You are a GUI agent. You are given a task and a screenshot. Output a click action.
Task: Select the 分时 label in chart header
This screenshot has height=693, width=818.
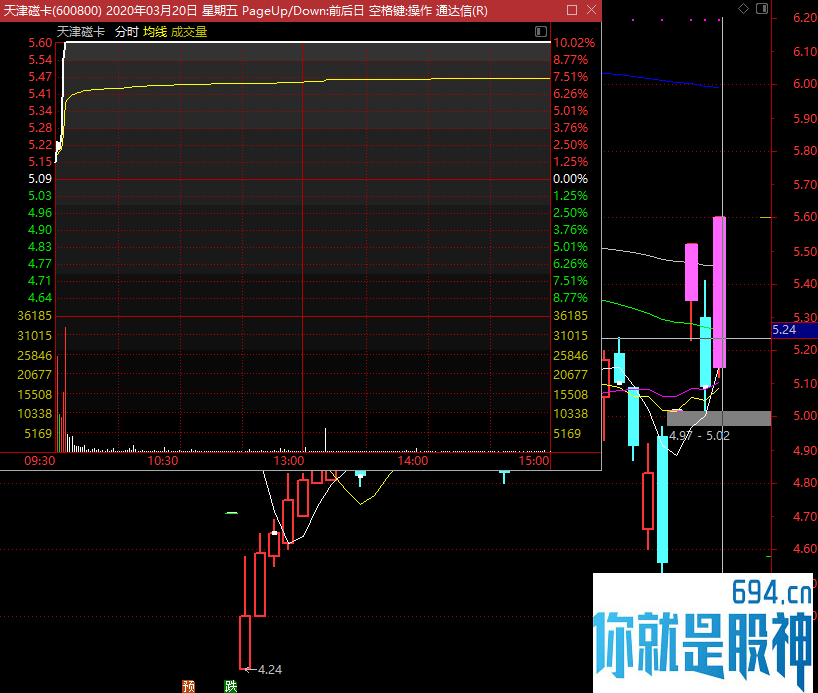126,32
